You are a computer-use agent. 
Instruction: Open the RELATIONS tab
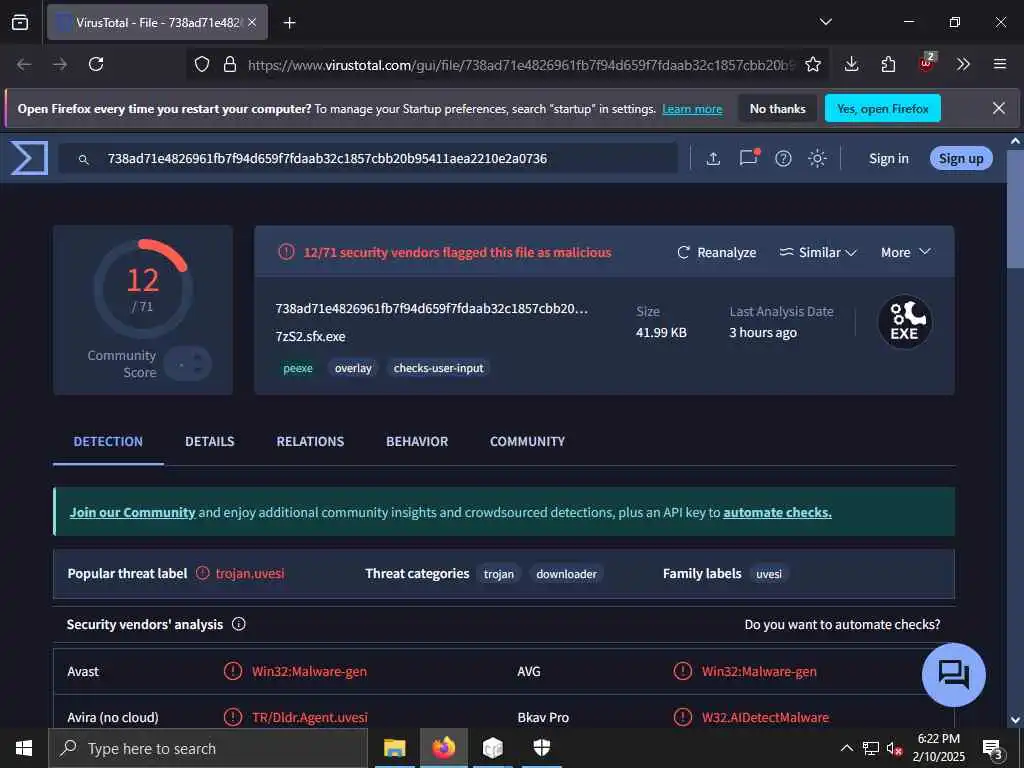coord(310,441)
